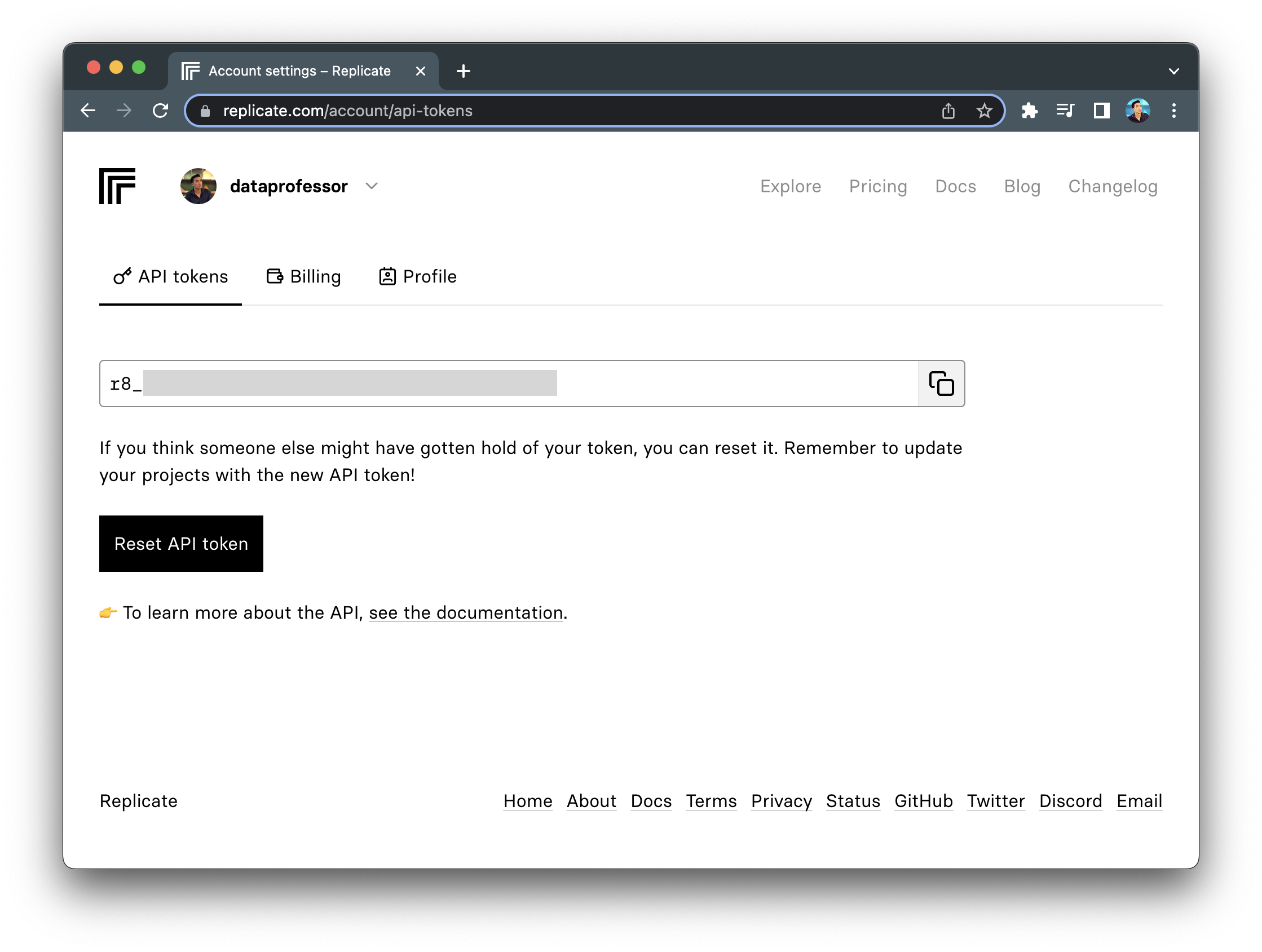Open Chrome profile avatar in toolbar
The image size is (1262, 952).
coord(1137,111)
